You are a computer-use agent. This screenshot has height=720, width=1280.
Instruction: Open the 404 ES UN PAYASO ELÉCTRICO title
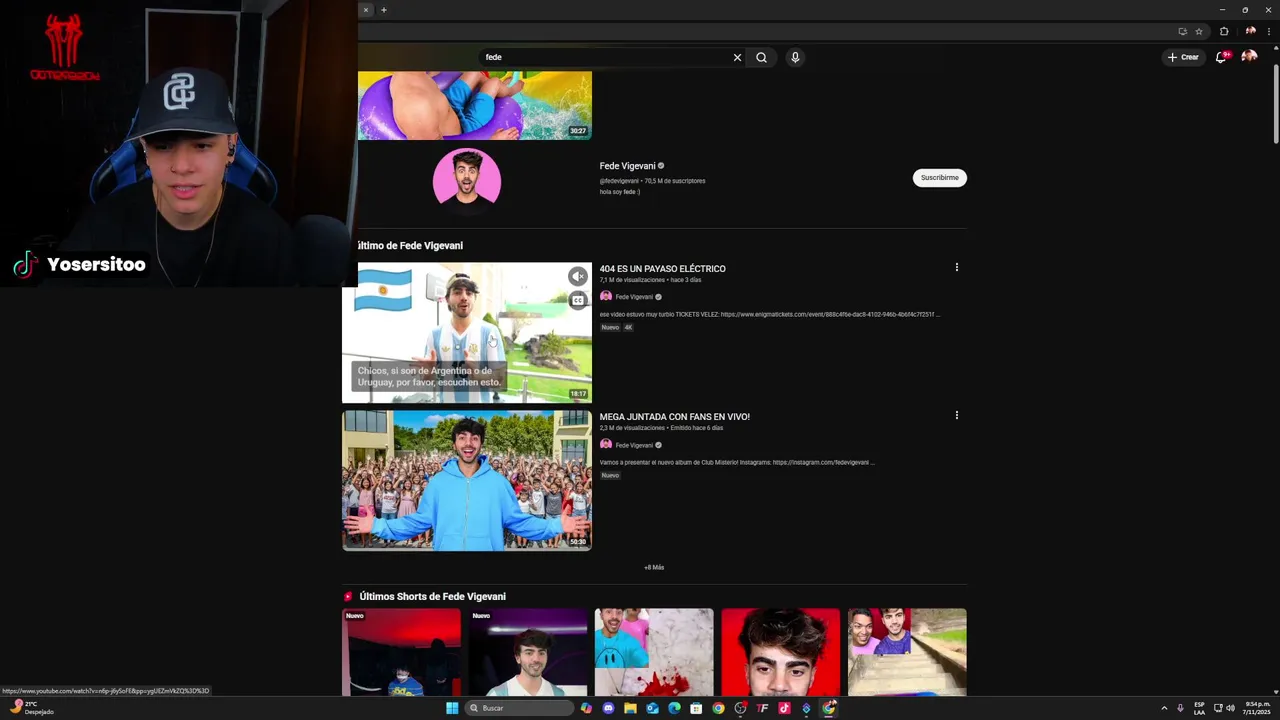(663, 268)
